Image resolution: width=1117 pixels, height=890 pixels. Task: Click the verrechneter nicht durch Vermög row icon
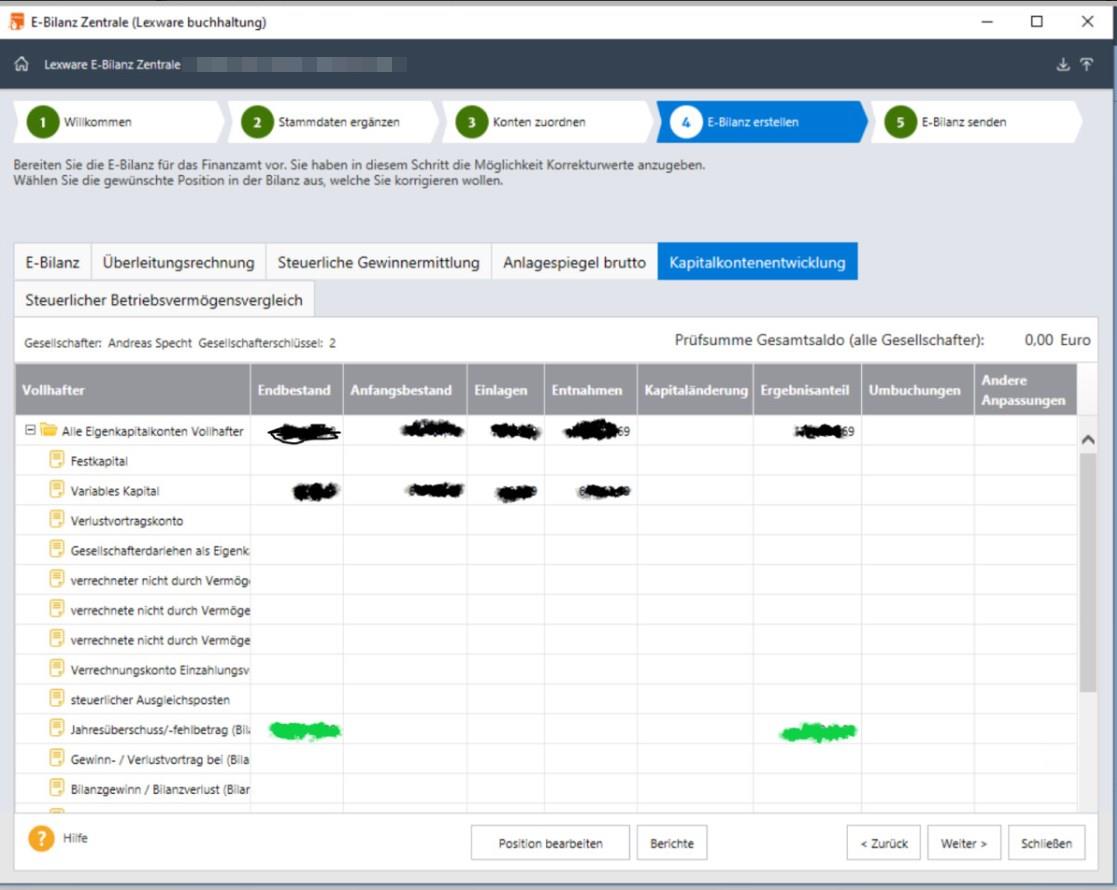(57, 579)
